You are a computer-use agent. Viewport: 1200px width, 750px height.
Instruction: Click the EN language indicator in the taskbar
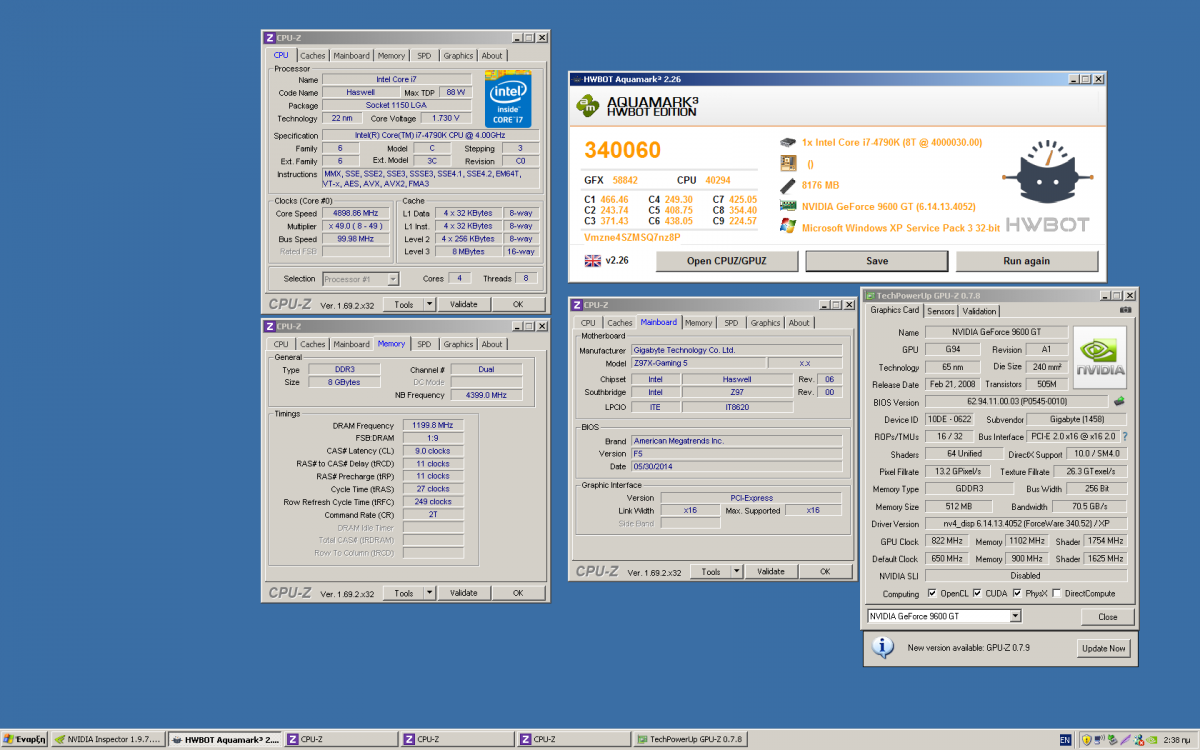tap(1065, 740)
